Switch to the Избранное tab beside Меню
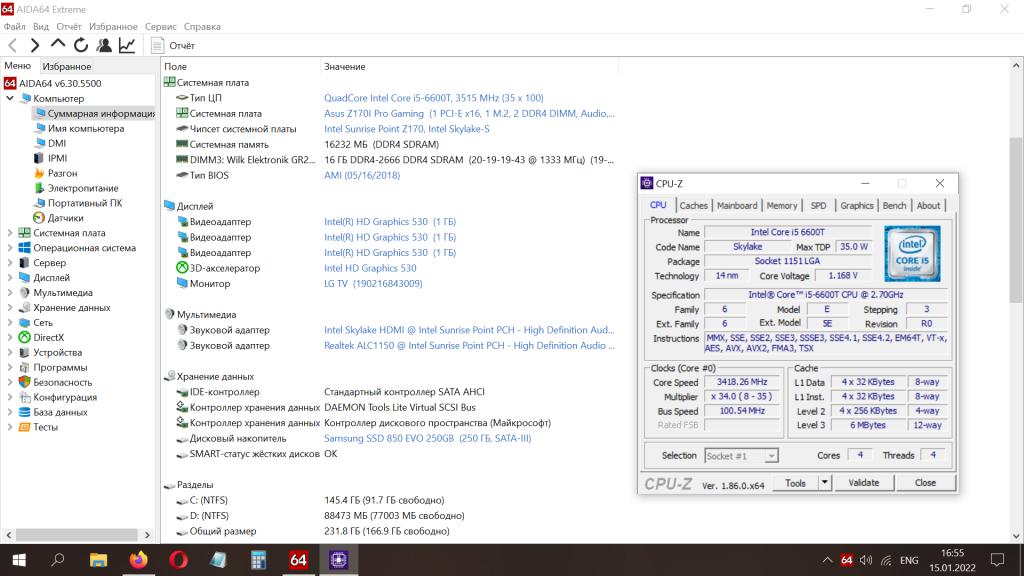The image size is (1024, 576). (x=66, y=66)
